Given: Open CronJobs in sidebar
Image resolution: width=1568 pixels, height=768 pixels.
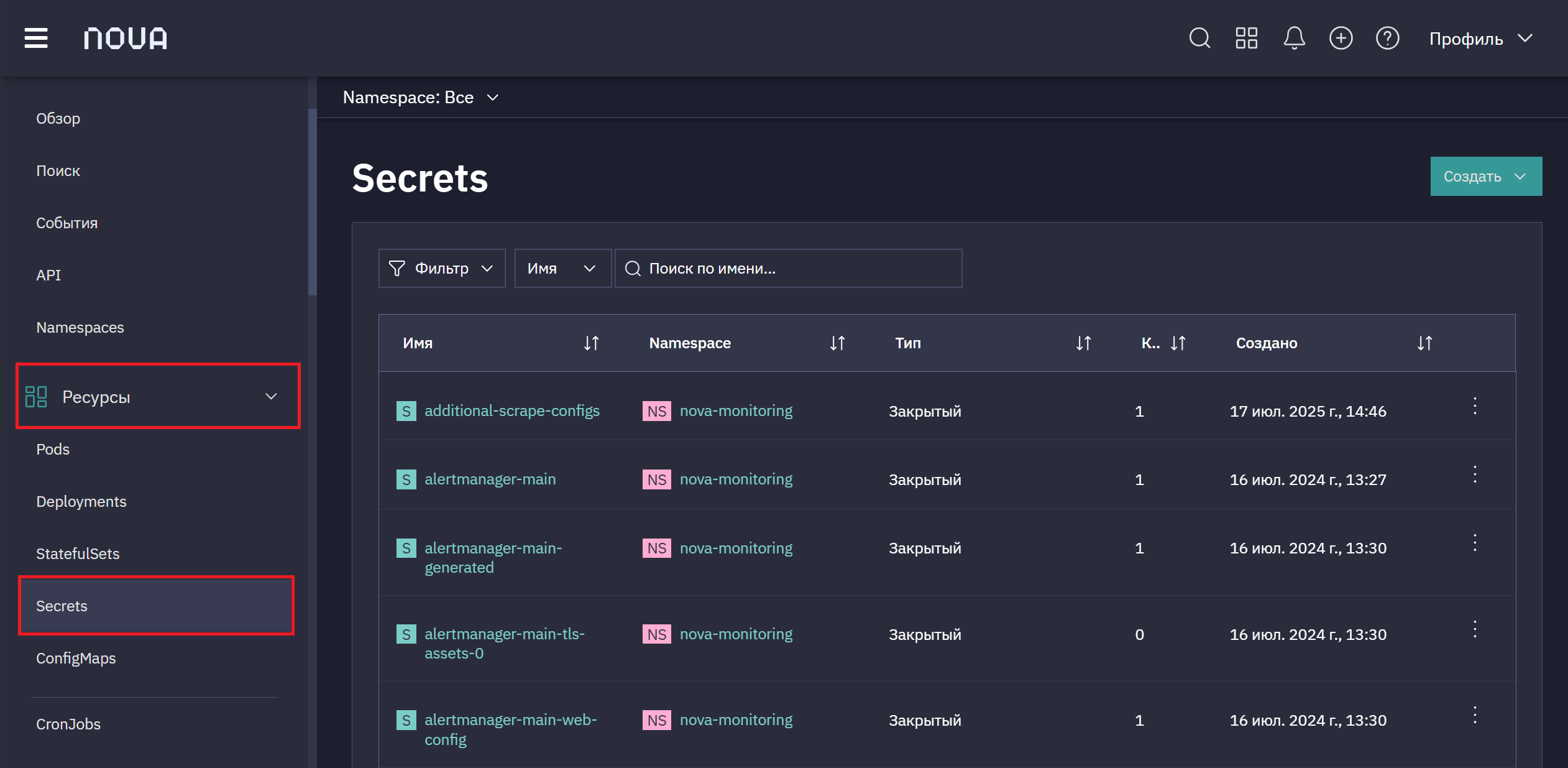Looking at the screenshot, I should (68, 724).
